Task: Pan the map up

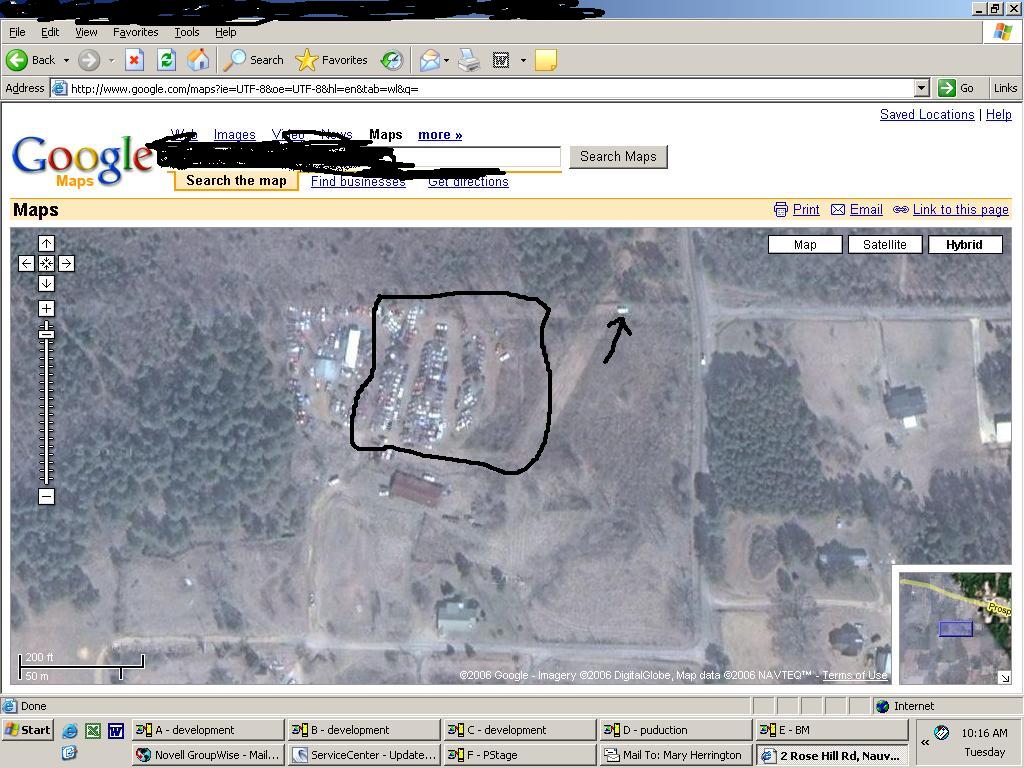Action: 46,244
